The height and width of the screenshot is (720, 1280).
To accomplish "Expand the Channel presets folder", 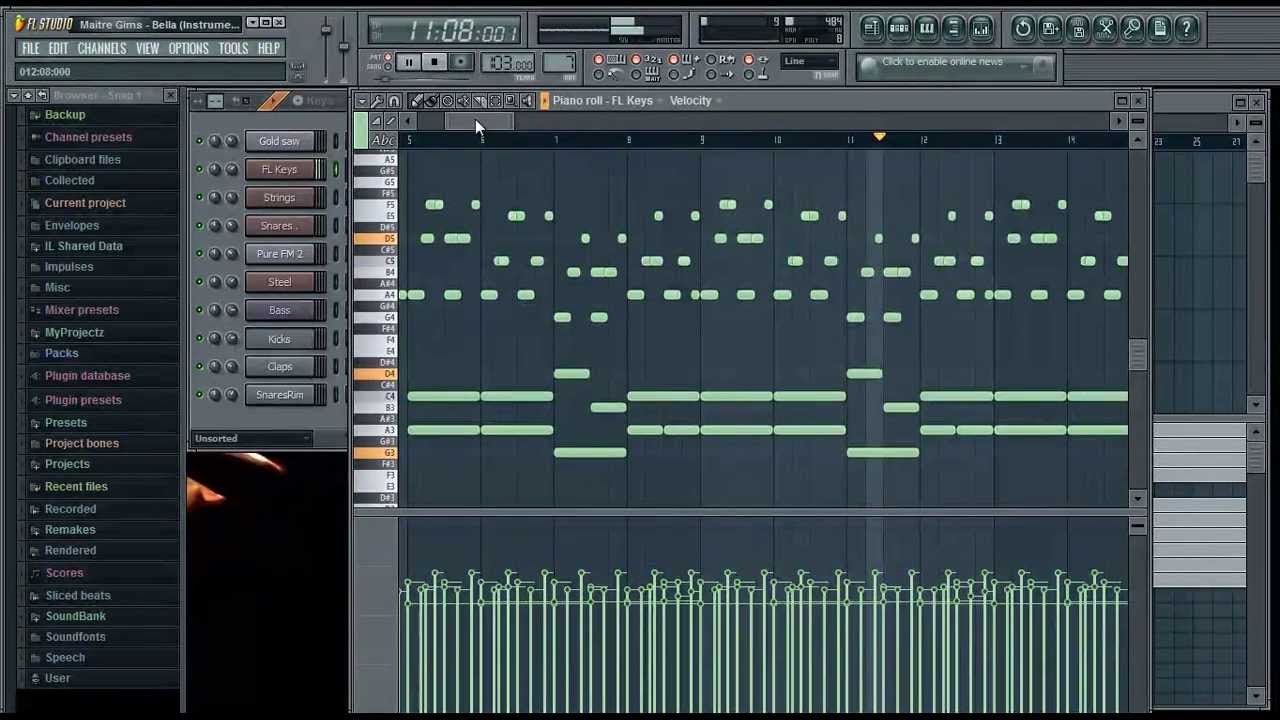I will click(x=88, y=137).
